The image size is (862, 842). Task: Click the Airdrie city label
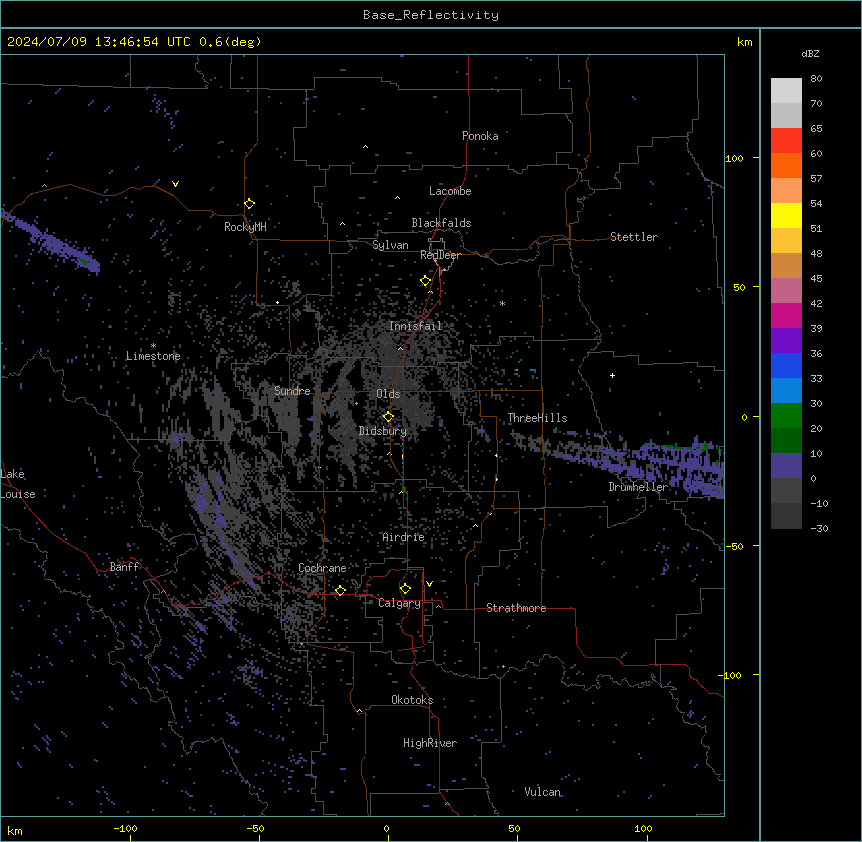click(404, 537)
